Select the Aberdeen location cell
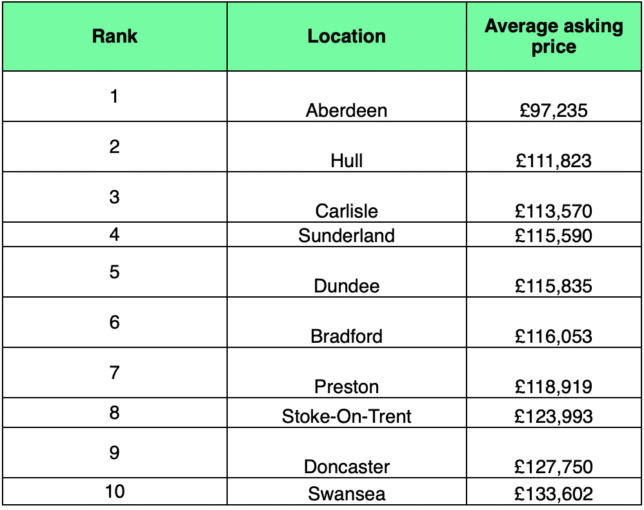Image resolution: width=644 pixels, height=510 pixels. (346, 110)
